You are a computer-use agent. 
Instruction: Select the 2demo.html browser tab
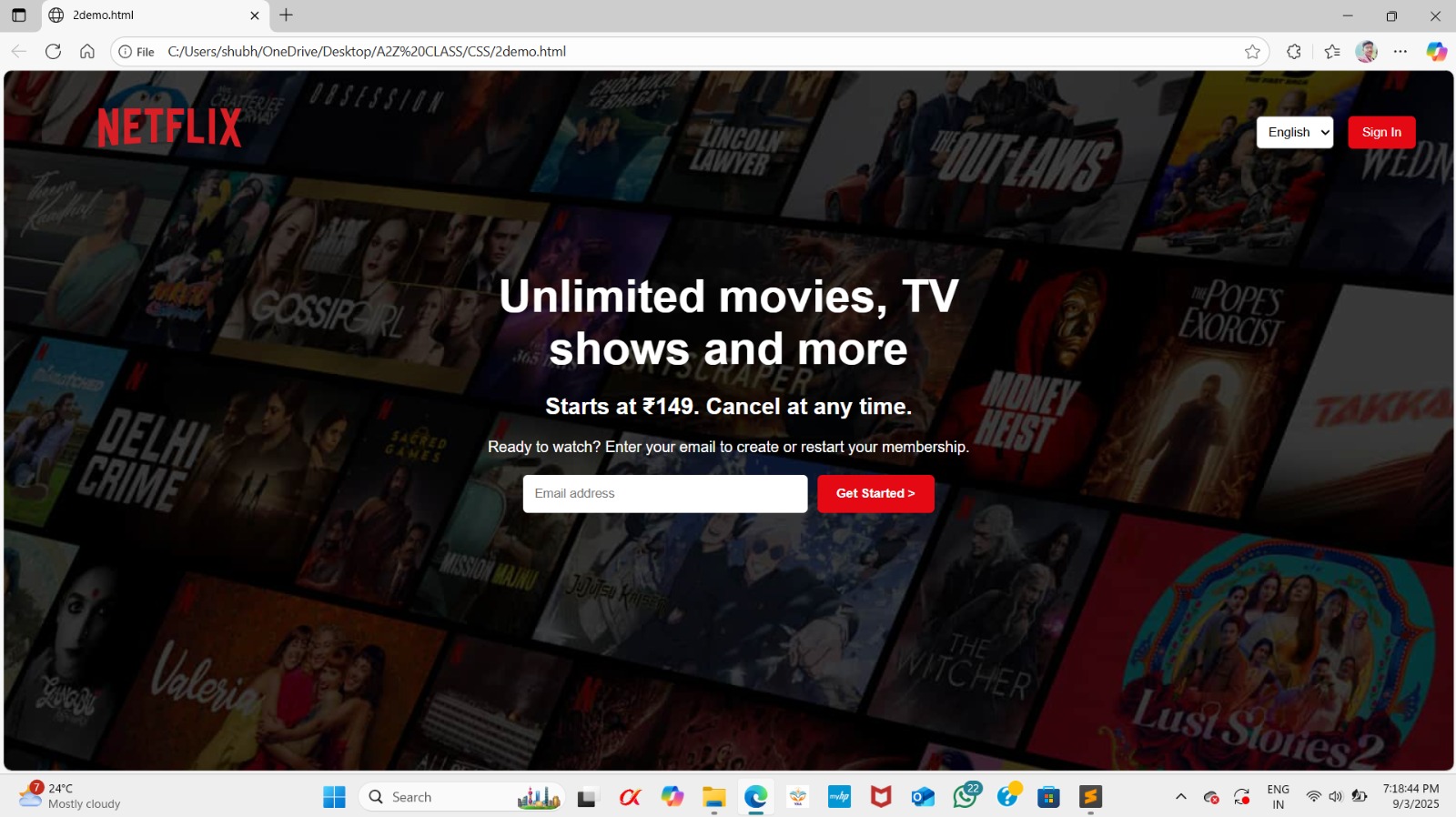(x=146, y=15)
